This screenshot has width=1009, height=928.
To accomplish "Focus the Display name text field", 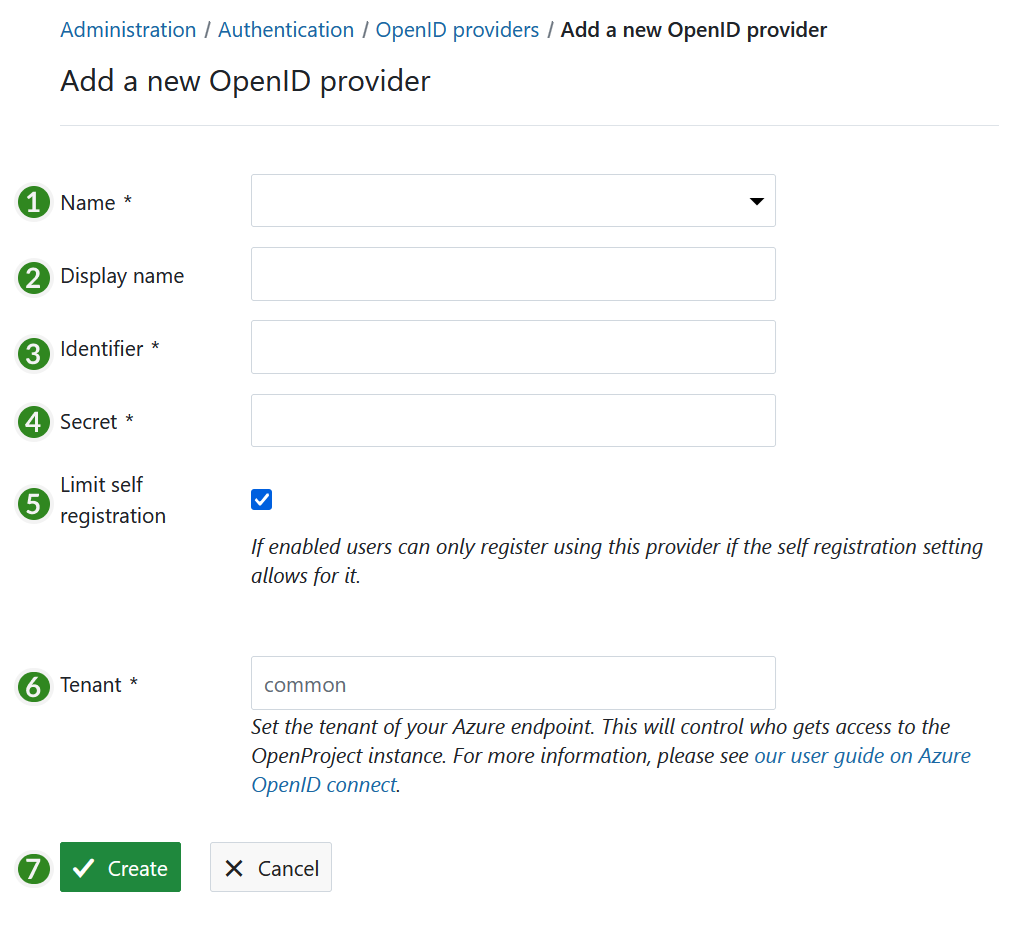I will 513,274.
